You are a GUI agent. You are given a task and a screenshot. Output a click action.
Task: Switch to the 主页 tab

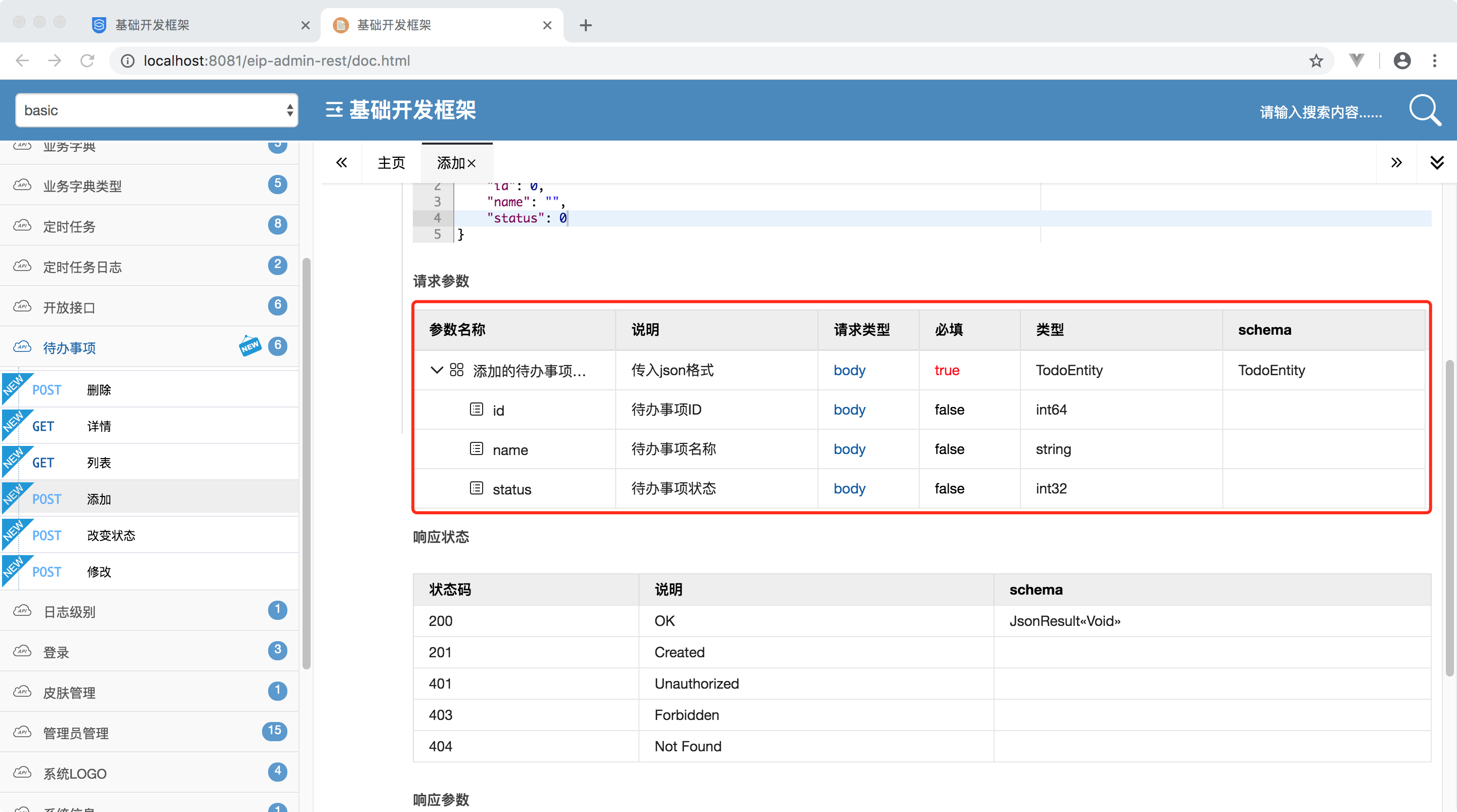(x=392, y=163)
